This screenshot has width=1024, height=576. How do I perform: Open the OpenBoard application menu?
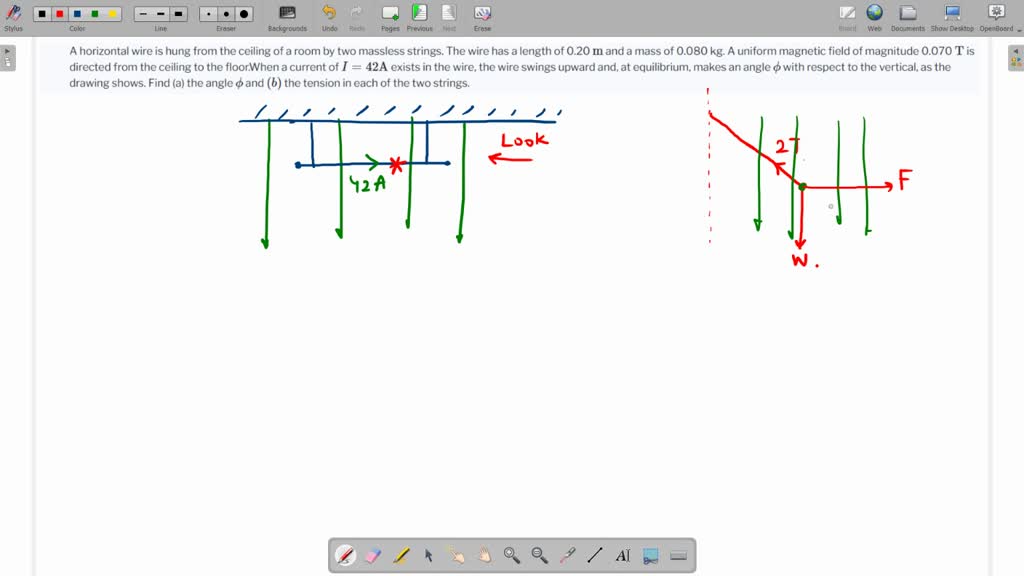(995, 14)
